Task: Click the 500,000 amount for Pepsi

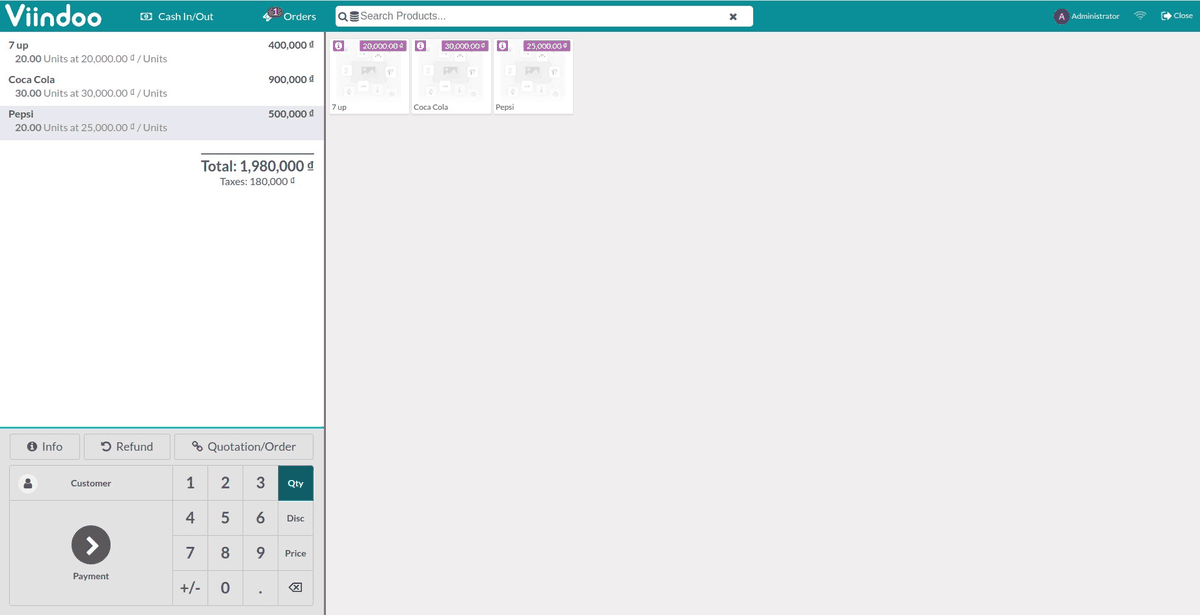Action: (292, 113)
